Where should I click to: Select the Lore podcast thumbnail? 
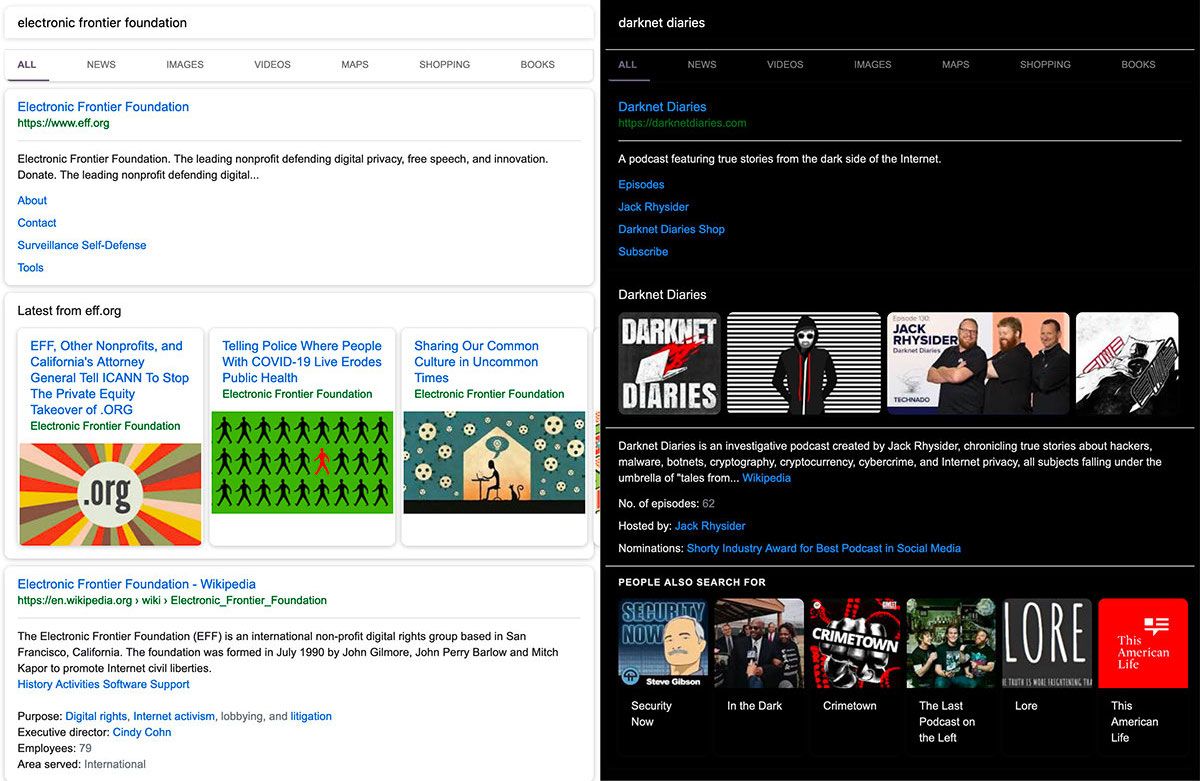tap(1046, 643)
